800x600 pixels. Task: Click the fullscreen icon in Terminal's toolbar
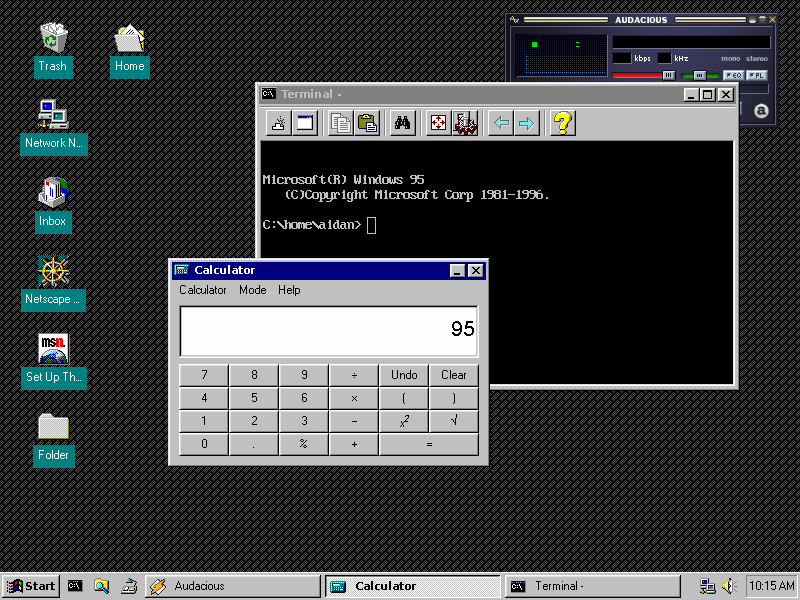click(x=435, y=123)
